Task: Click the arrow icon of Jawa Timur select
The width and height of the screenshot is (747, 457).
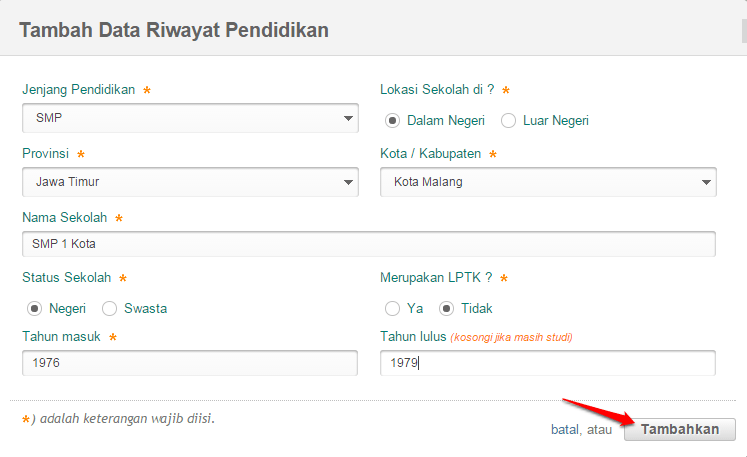Action: click(348, 182)
